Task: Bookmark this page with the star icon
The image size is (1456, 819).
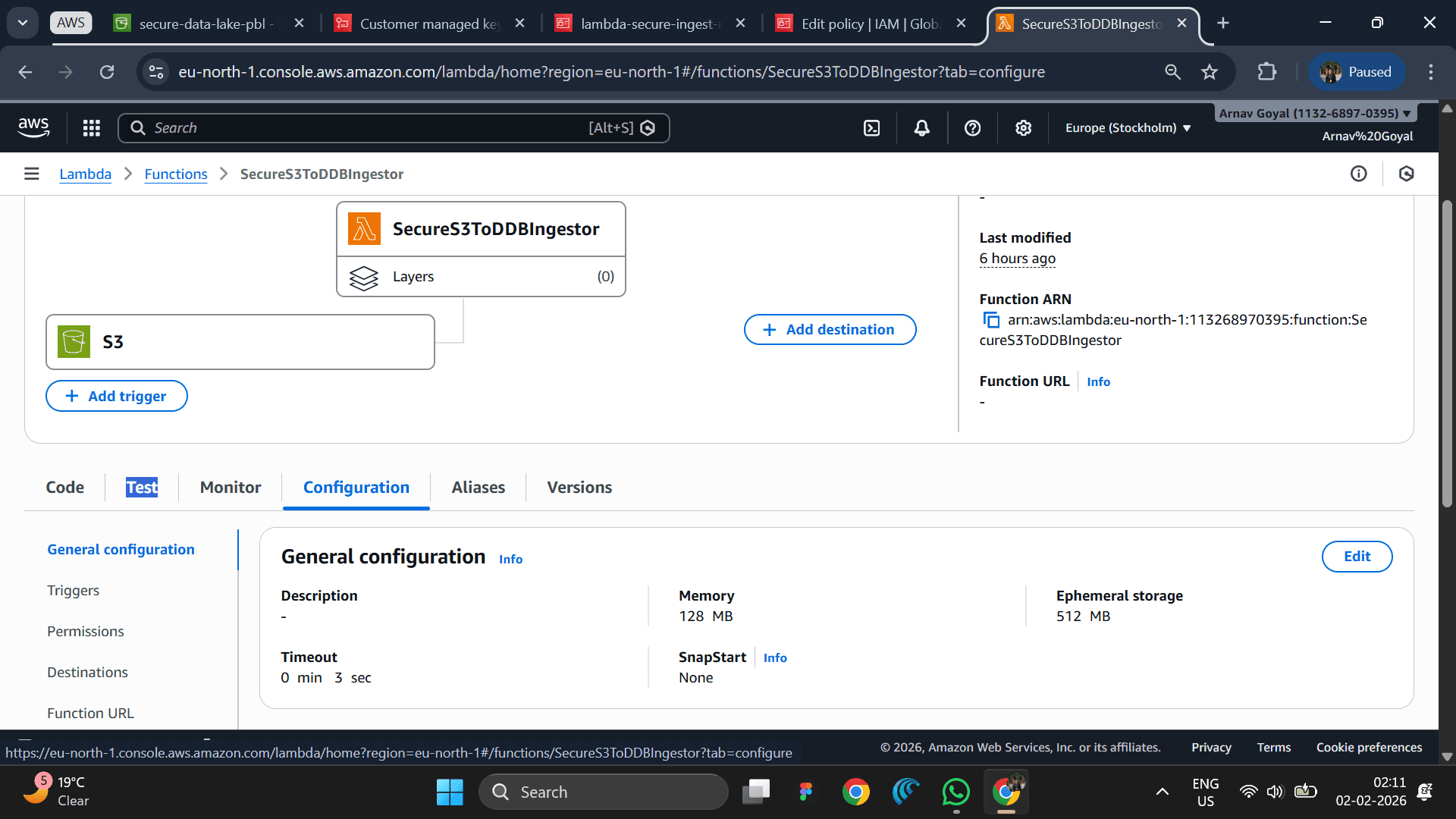Action: (1210, 72)
